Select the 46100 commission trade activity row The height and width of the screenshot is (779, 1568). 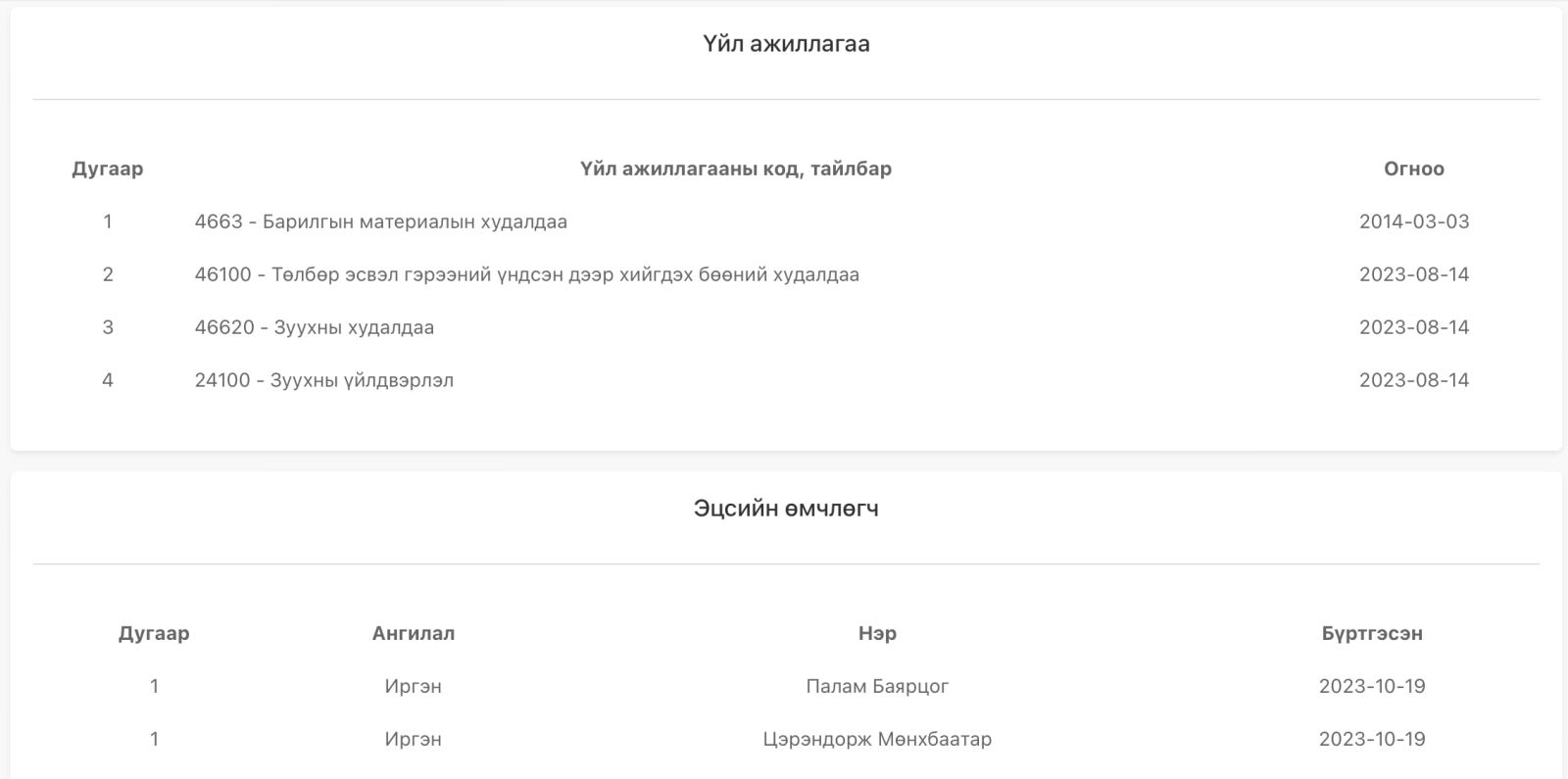pos(526,274)
